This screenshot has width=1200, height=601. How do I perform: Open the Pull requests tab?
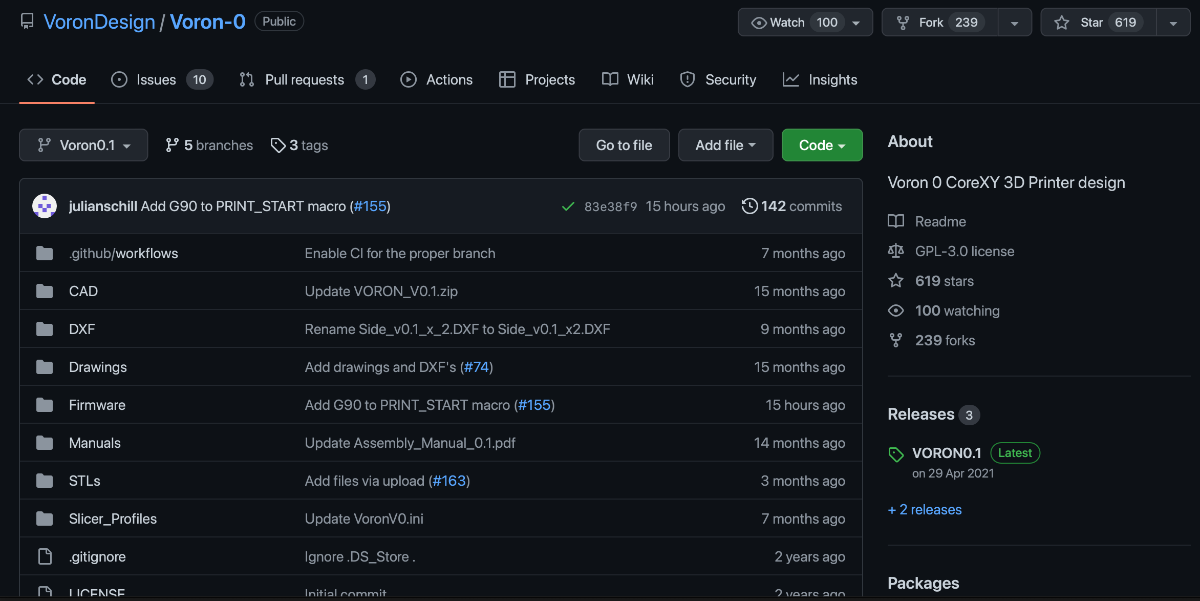(x=307, y=80)
